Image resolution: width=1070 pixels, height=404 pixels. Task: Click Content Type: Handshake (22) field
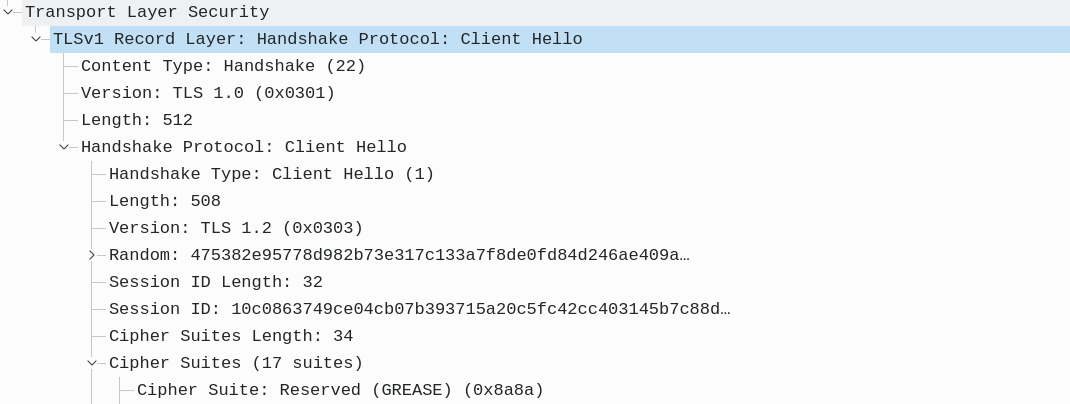click(223, 66)
